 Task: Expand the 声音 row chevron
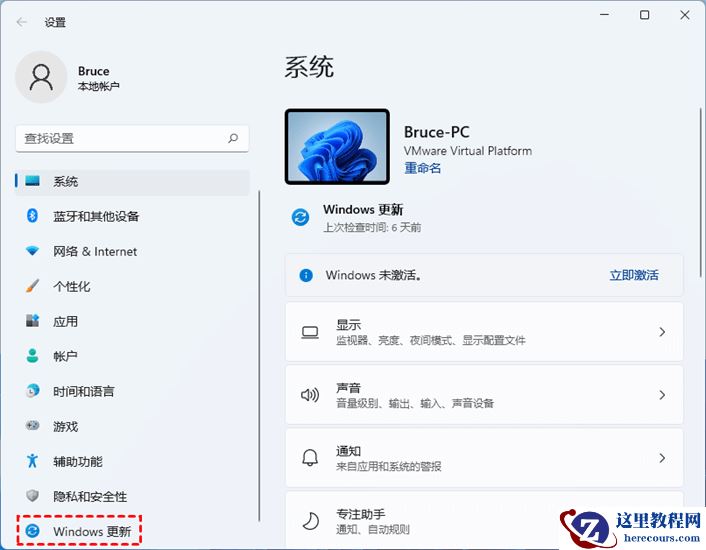662,395
